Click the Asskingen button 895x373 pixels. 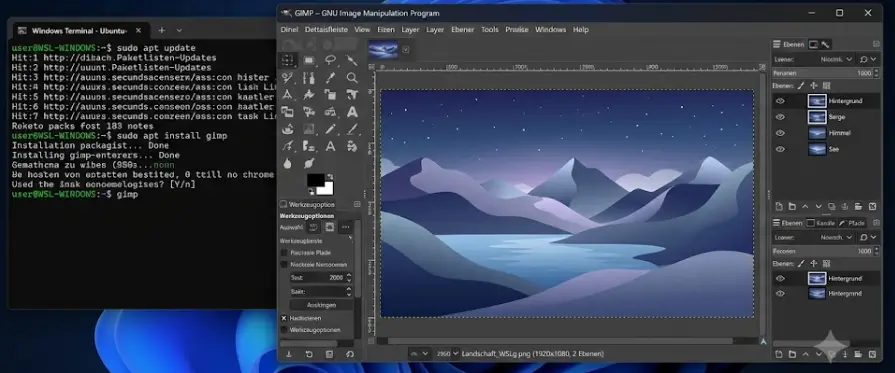321,305
